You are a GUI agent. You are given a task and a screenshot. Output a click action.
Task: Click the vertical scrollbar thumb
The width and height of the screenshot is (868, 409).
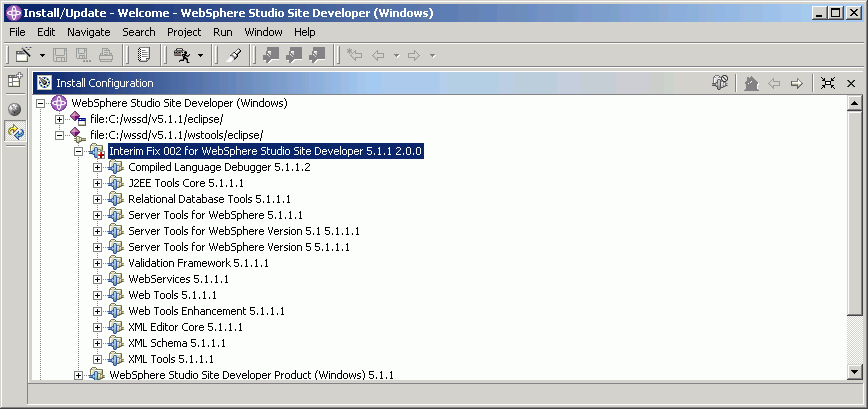pos(854,214)
